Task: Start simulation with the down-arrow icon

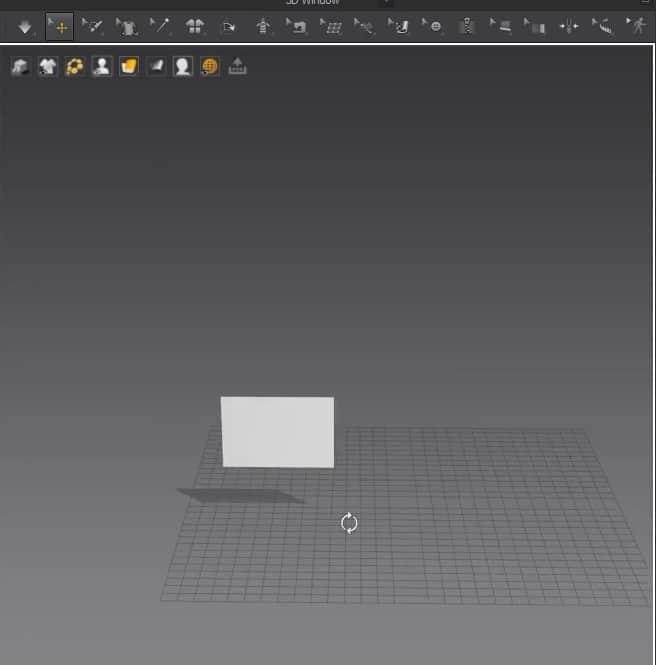Action: (x=25, y=27)
